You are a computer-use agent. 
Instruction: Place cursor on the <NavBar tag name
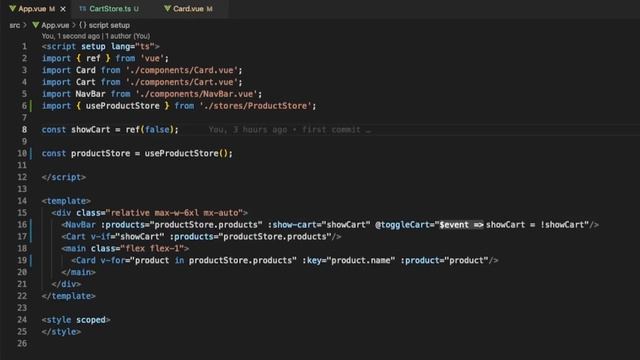pos(78,224)
